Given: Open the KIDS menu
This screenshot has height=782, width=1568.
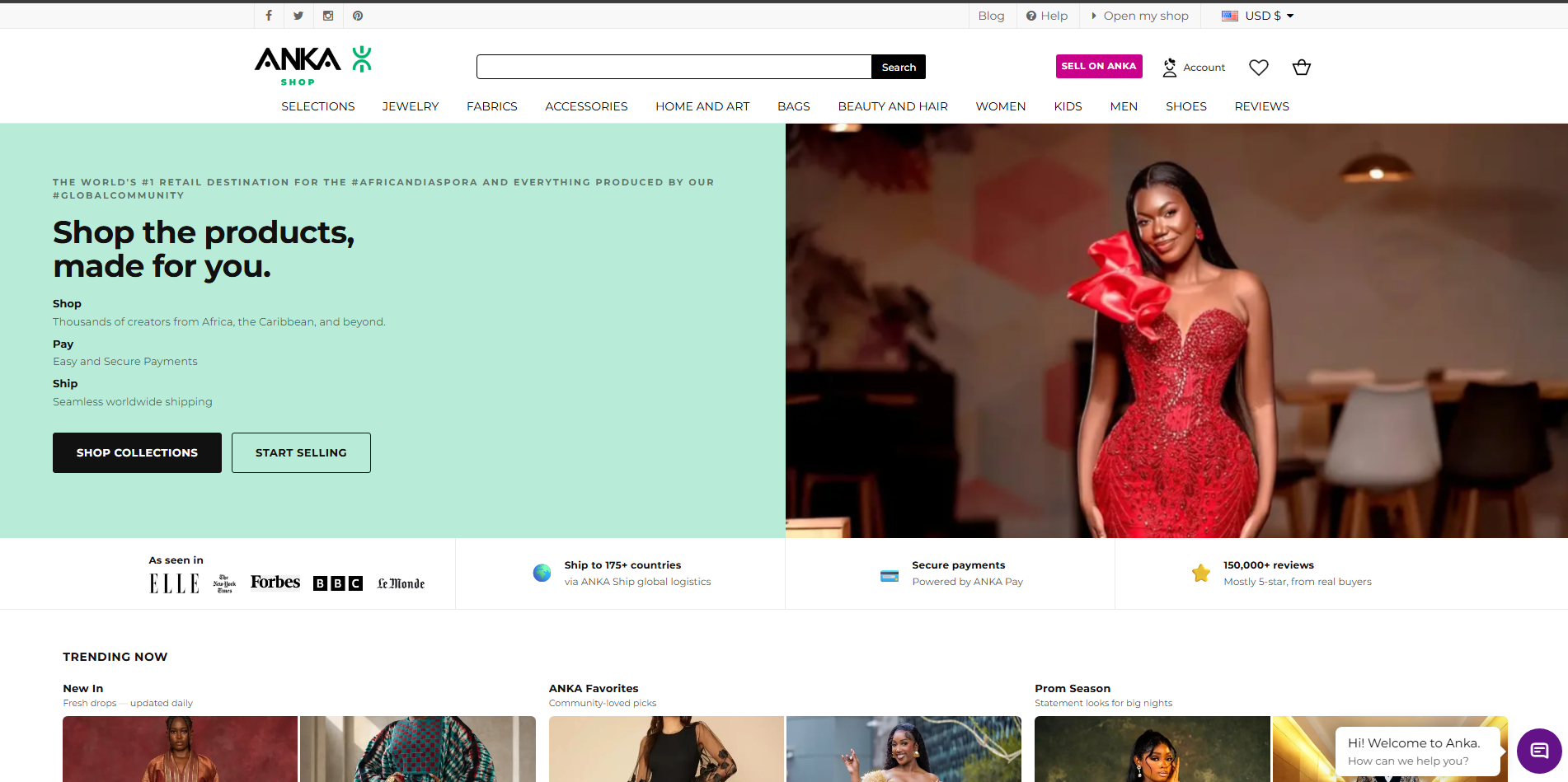Looking at the screenshot, I should pyautogui.click(x=1068, y=106).
